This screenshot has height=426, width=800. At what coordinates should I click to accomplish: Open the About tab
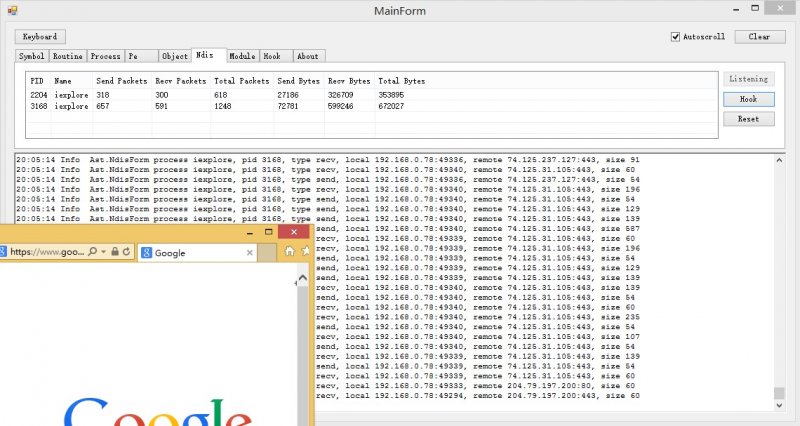309,56
